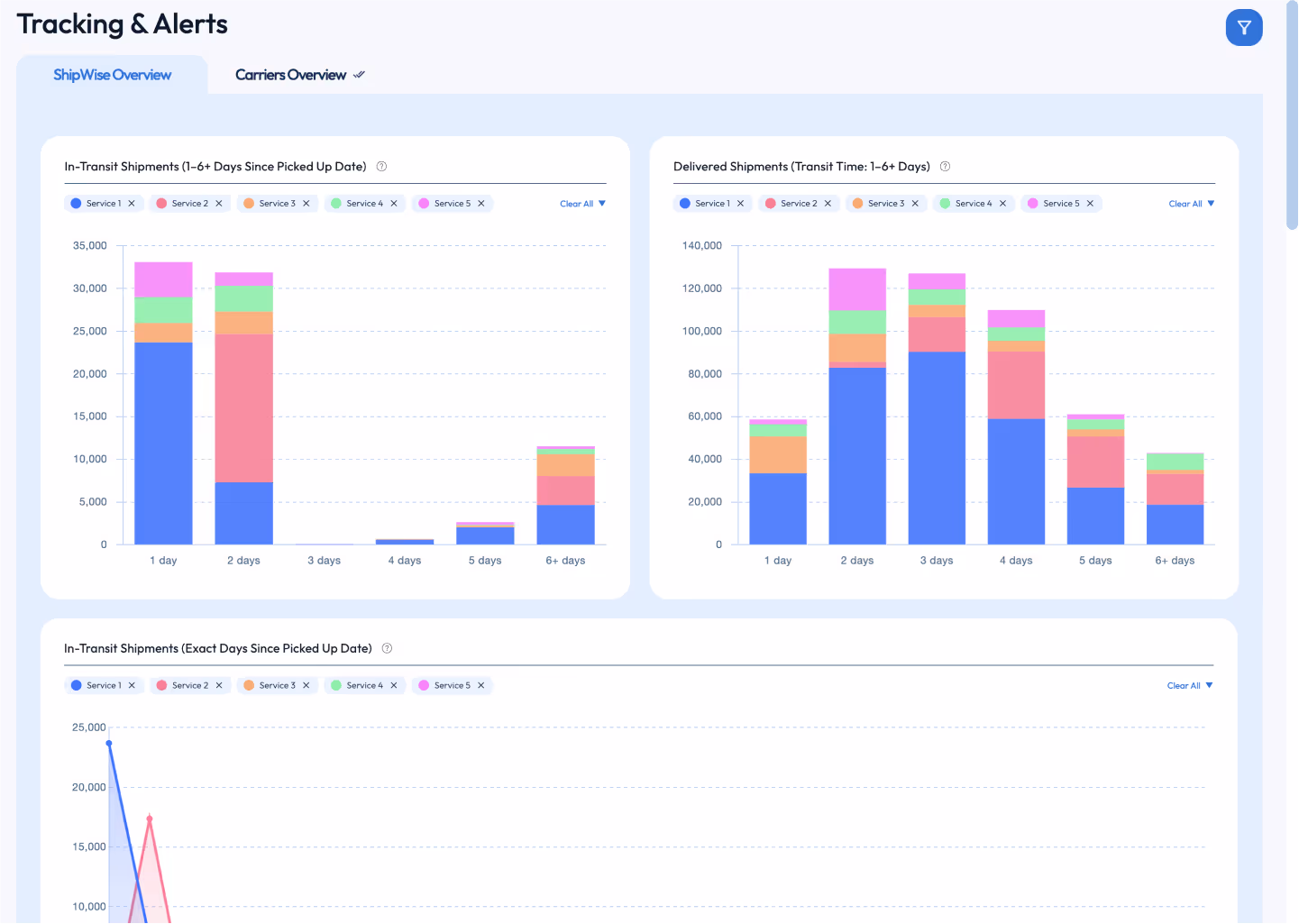This screenshot has height=924, width=1299.
Task: Click the double-check icon beside Carriers Overview
Action: tap(359, 75)
